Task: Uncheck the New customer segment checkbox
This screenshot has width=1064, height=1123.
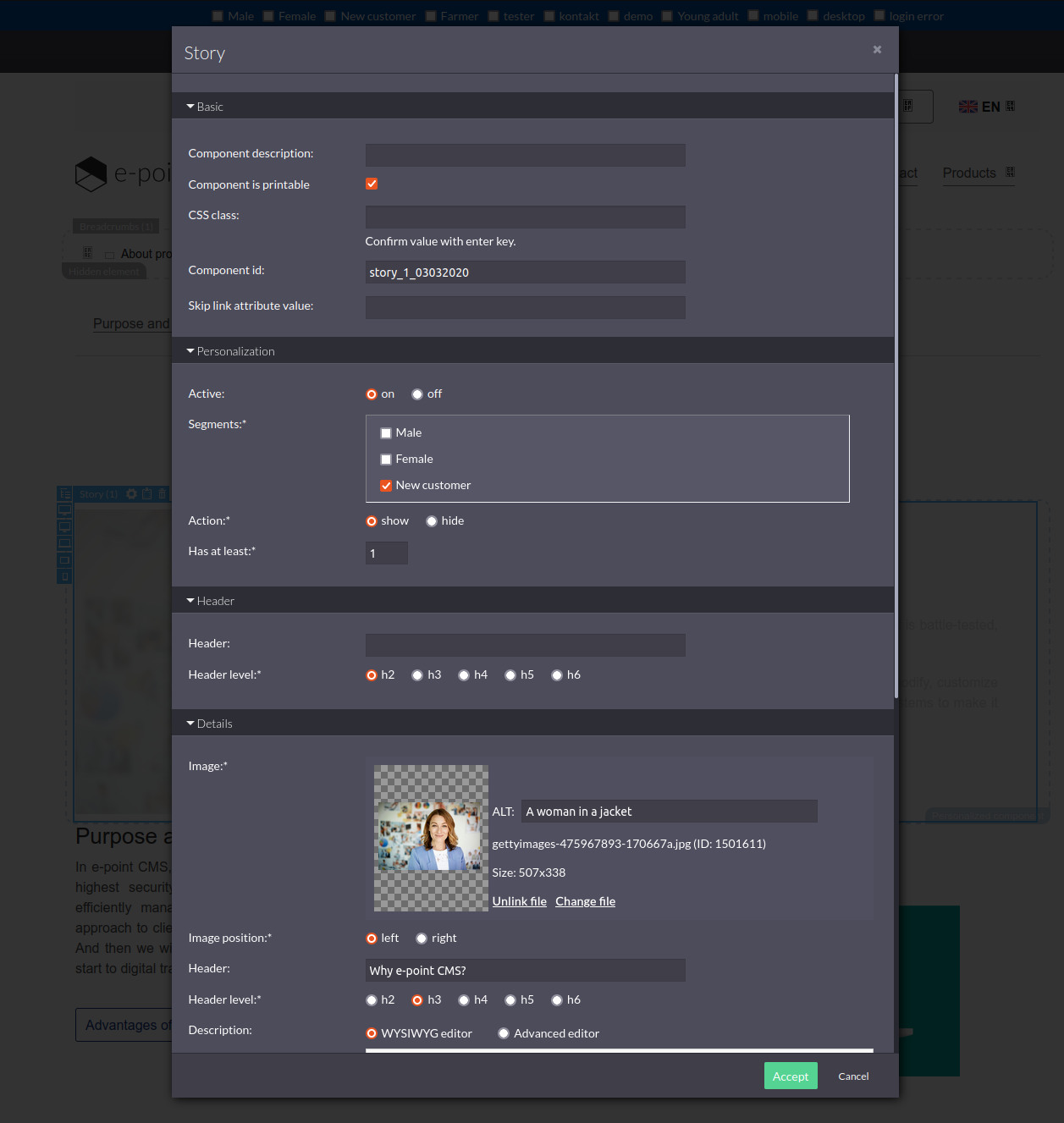Action: tap(386, 485)
